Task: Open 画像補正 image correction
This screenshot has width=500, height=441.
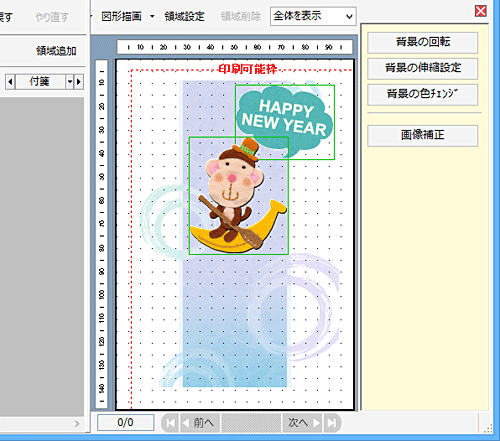Action: 423,135
